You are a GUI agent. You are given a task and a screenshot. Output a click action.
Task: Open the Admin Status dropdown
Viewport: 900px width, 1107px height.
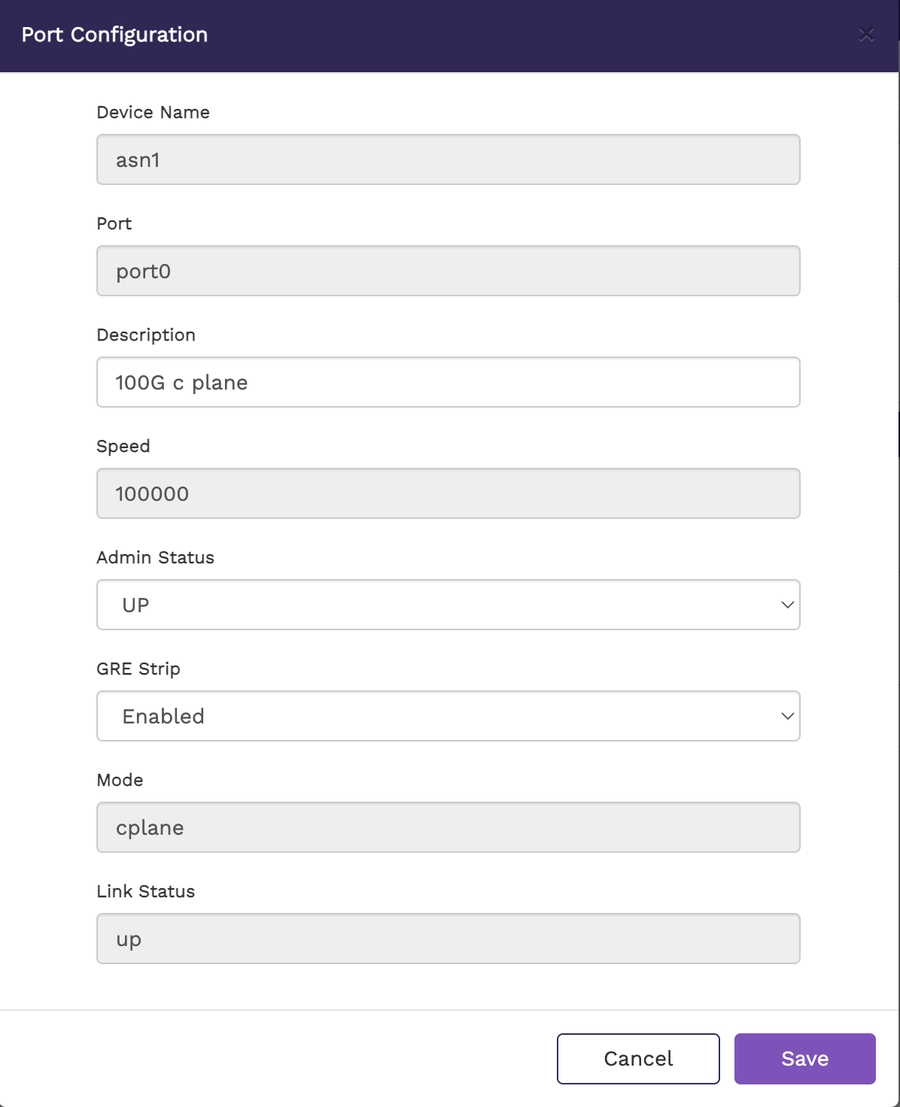(448, 605)
